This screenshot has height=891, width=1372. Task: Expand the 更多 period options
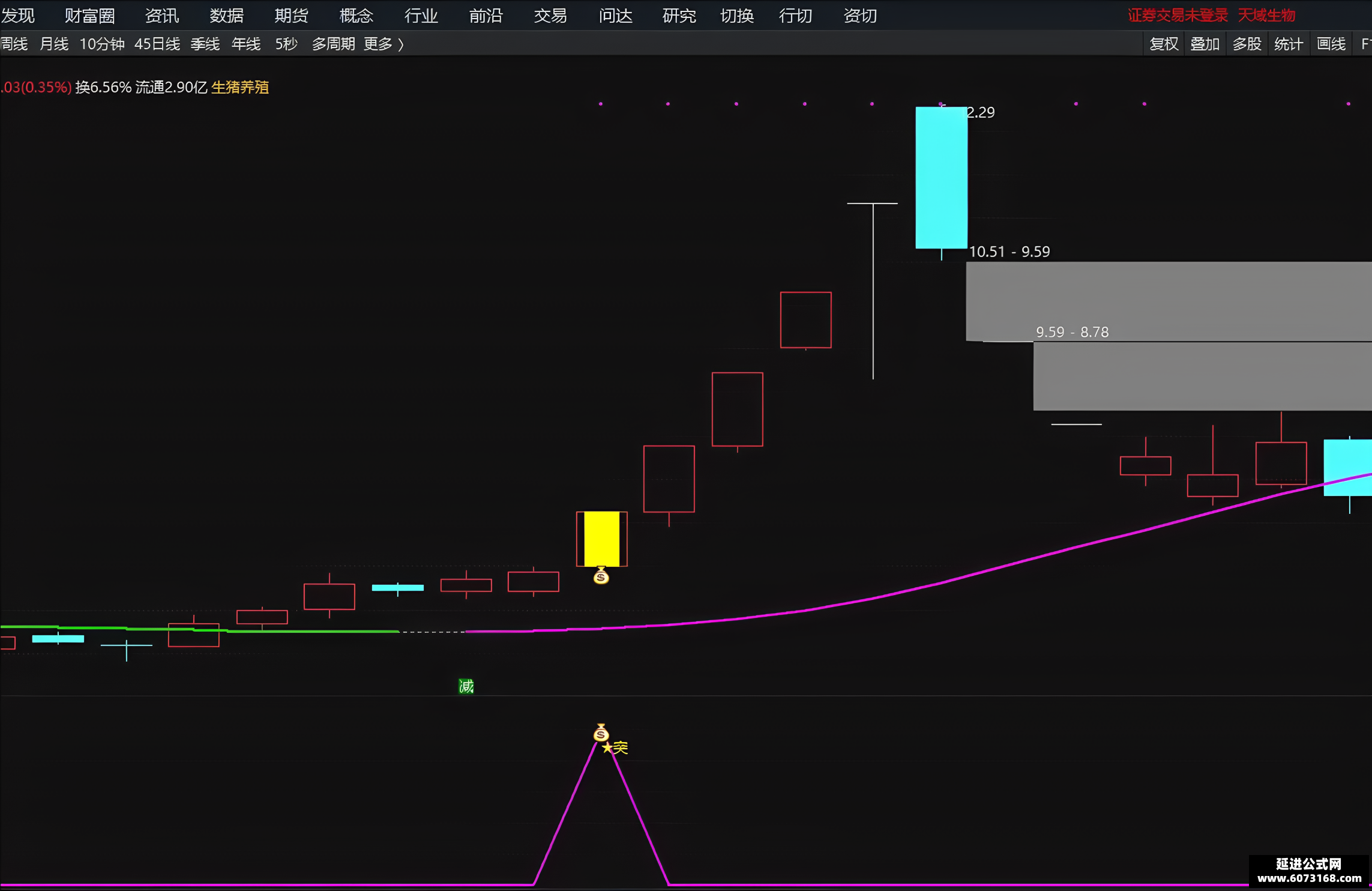point(384,44)
